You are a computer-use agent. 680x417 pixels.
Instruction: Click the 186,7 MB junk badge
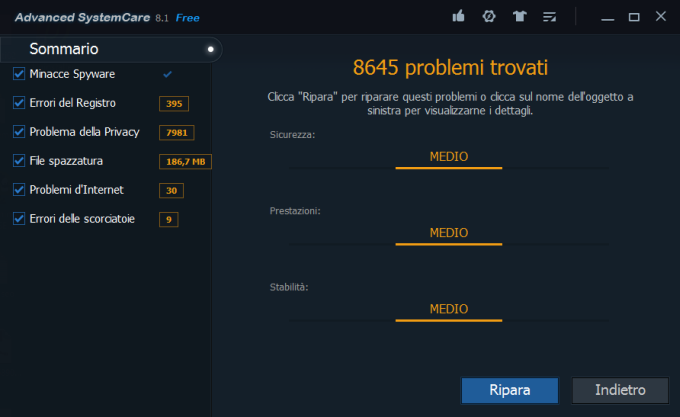[x=185, y=162]
